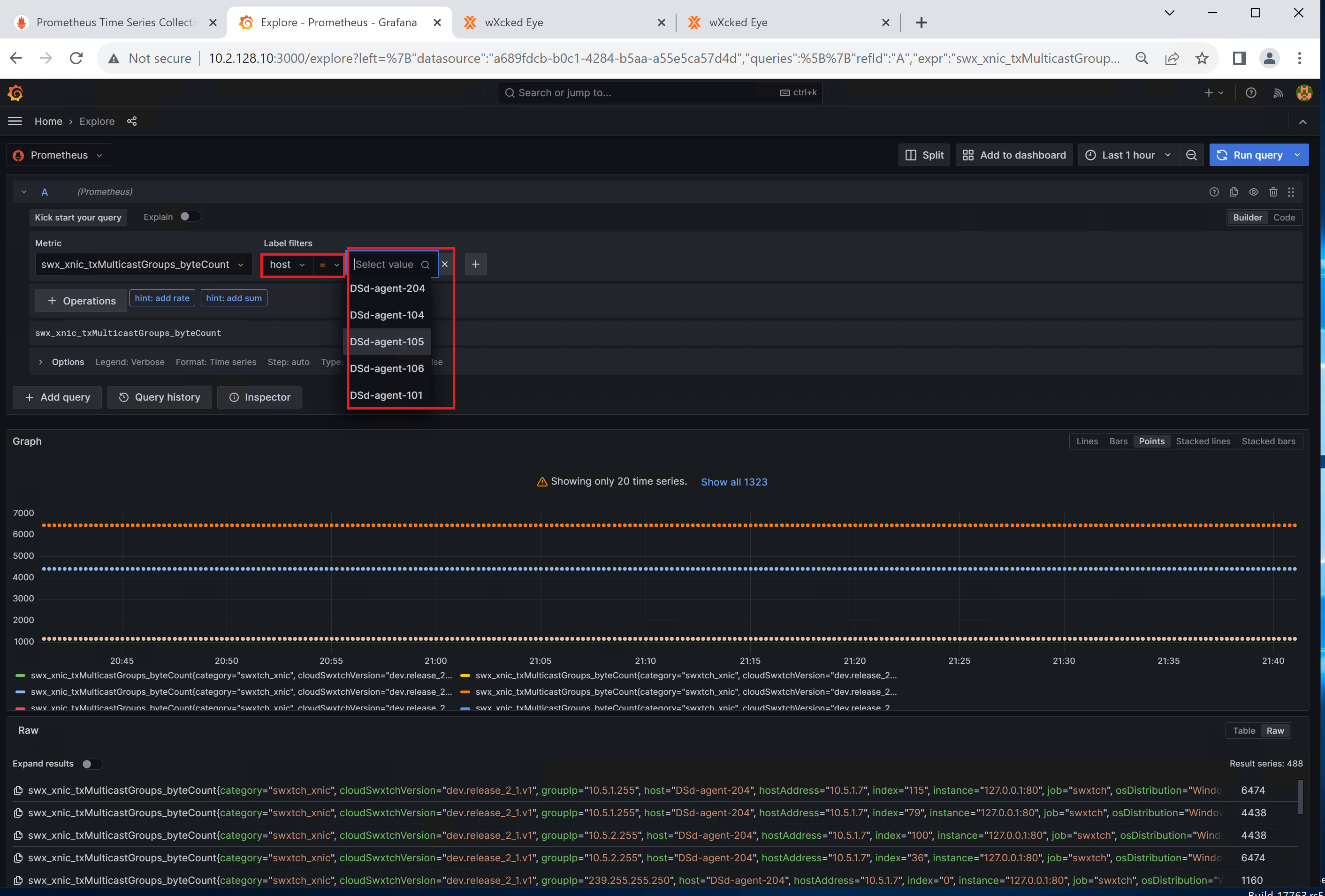The image size is (1325, 896).
Task: Copy the raw result row with index=100
Action: 18,835
